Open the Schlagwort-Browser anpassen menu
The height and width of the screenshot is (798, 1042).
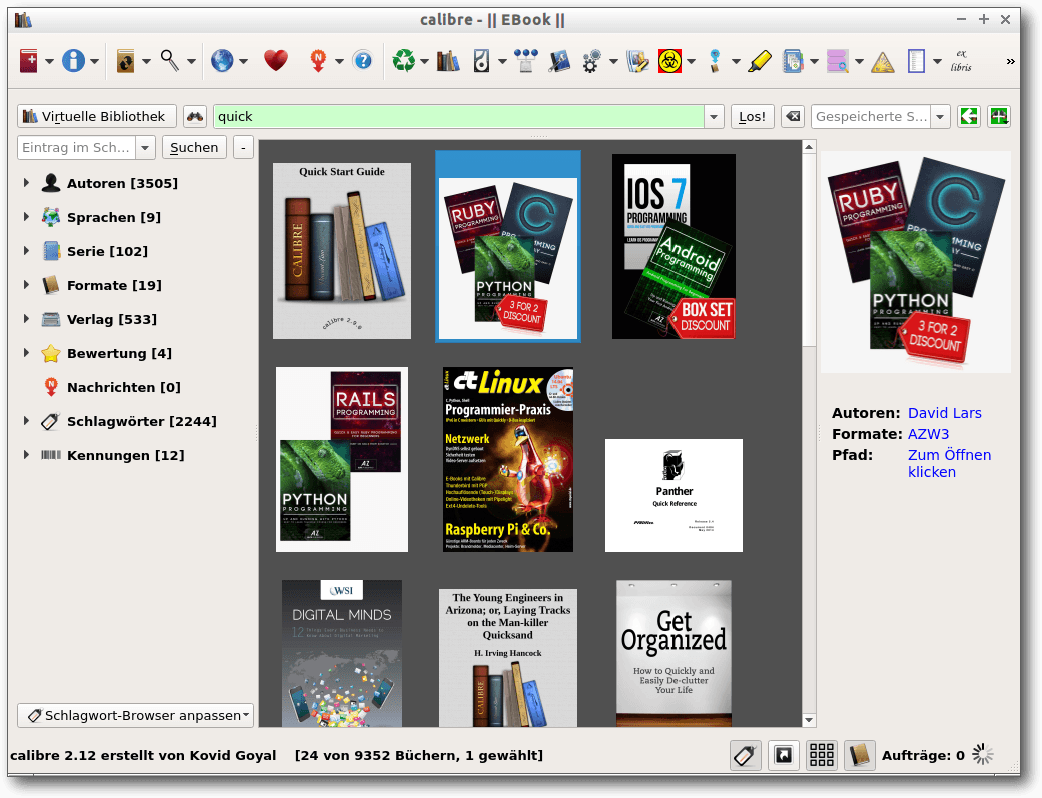pos(135,716)
